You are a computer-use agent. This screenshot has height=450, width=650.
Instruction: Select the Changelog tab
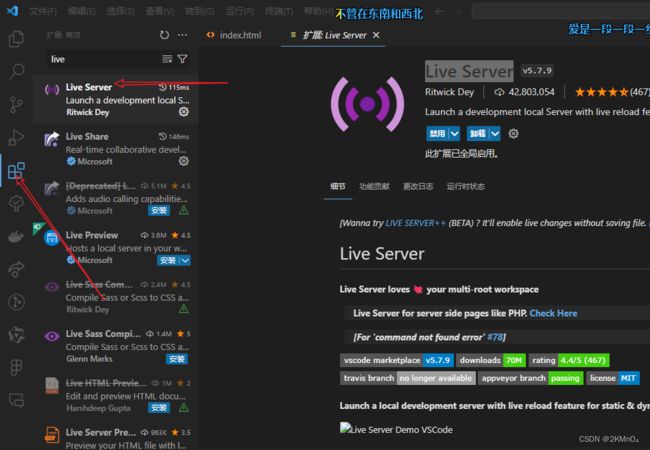click(x=418, y=186)
